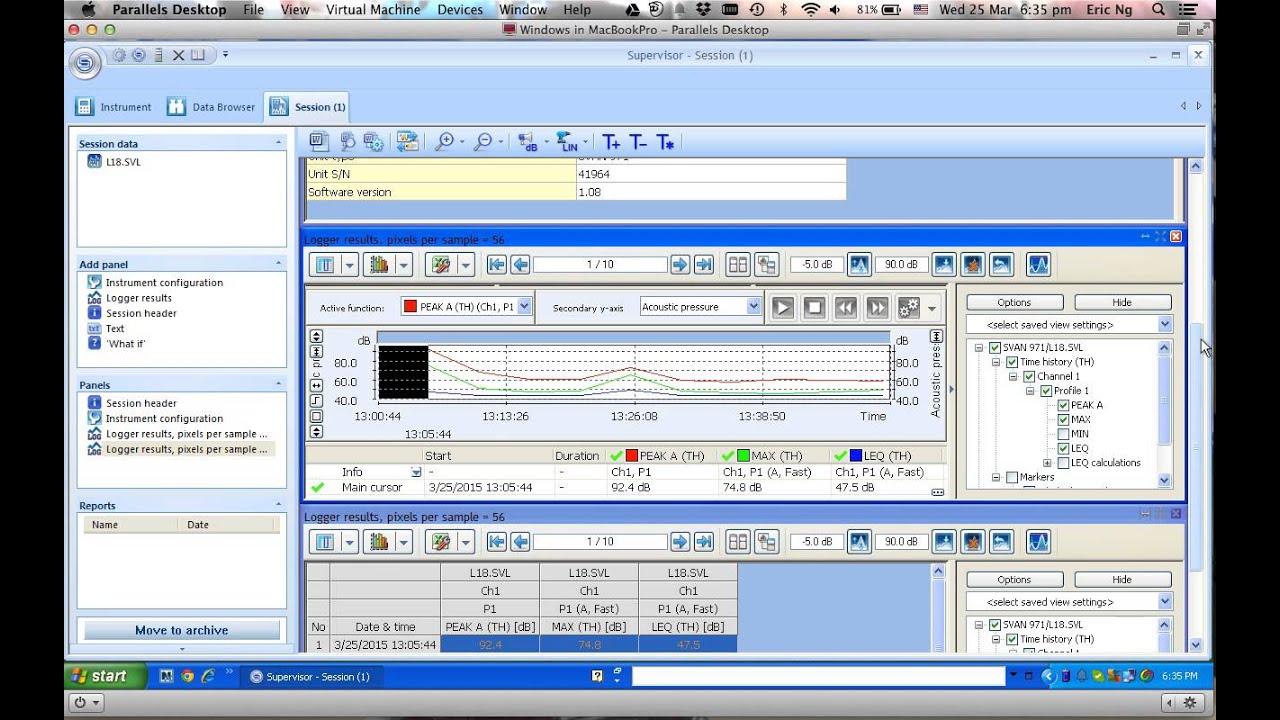Click the playback settings gear icon

click(x=908, y=307)
